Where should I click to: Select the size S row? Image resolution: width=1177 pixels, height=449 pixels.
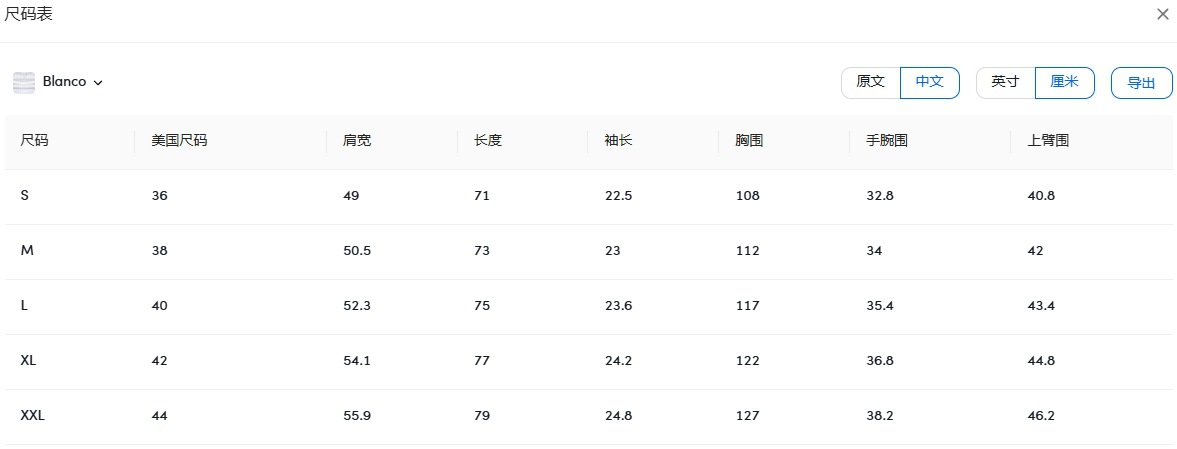tap(25, 196)
